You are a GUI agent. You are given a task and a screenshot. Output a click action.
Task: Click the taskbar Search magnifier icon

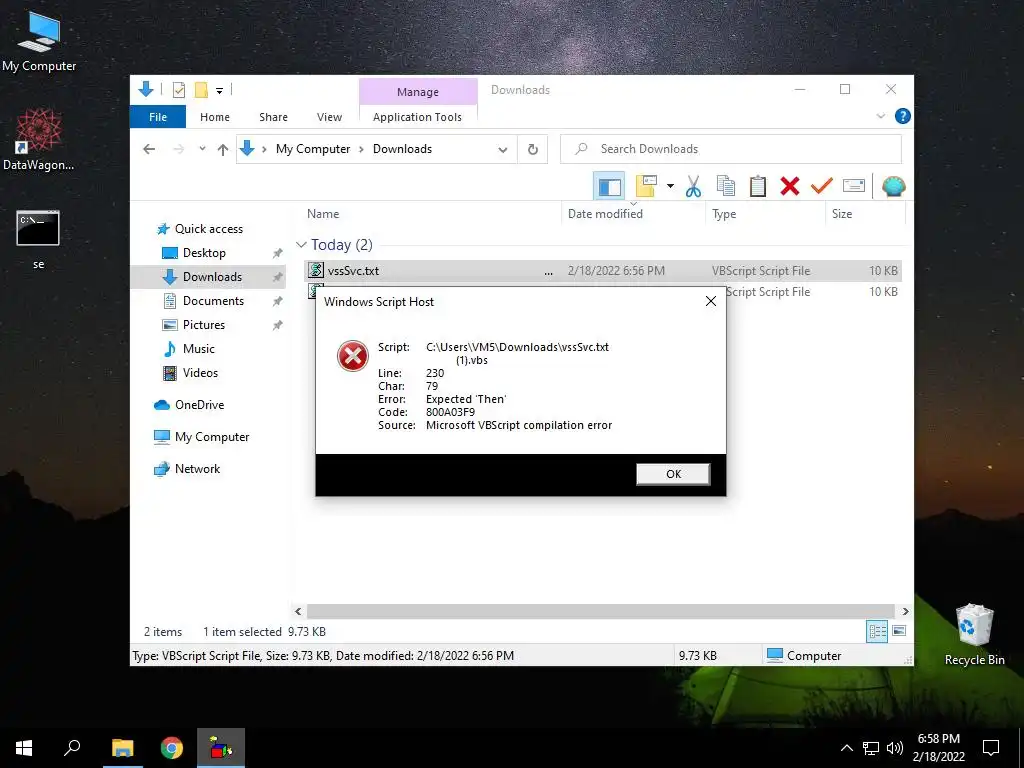72,748
